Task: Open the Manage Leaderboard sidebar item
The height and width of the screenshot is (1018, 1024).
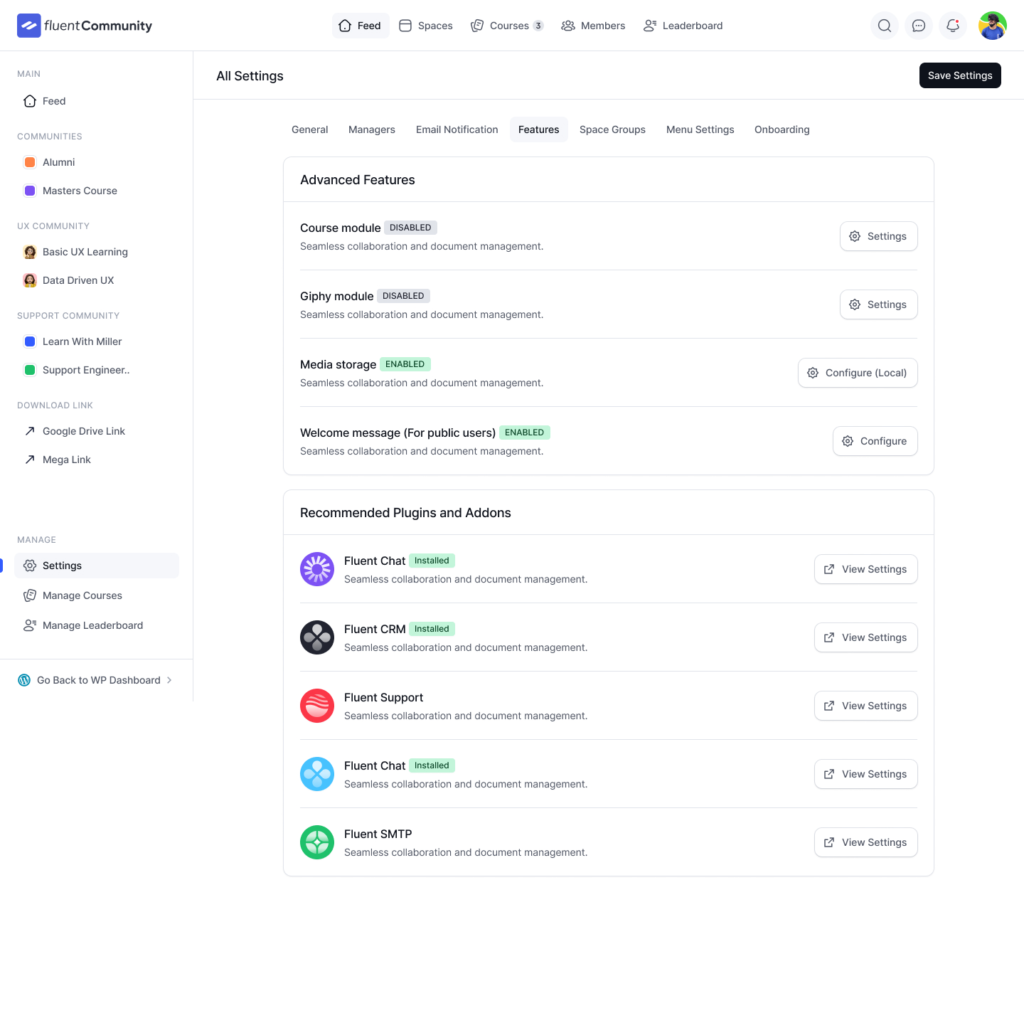Action: coord(97,625)
